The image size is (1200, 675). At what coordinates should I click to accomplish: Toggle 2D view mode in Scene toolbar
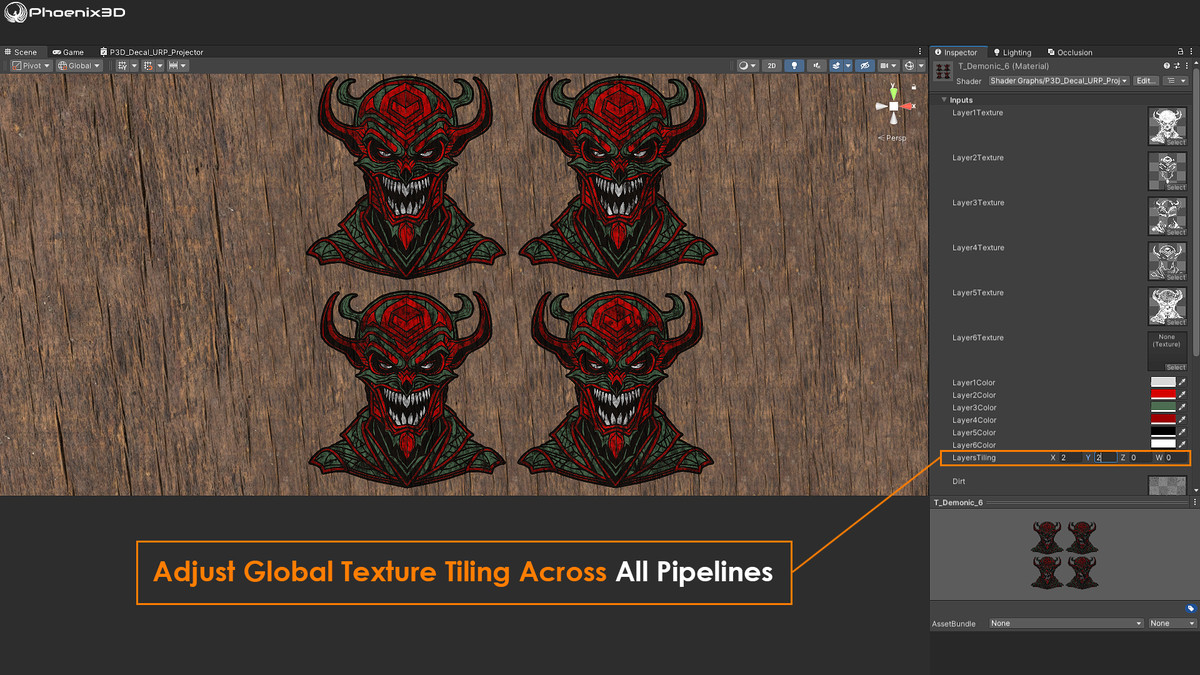pos(771,65)
